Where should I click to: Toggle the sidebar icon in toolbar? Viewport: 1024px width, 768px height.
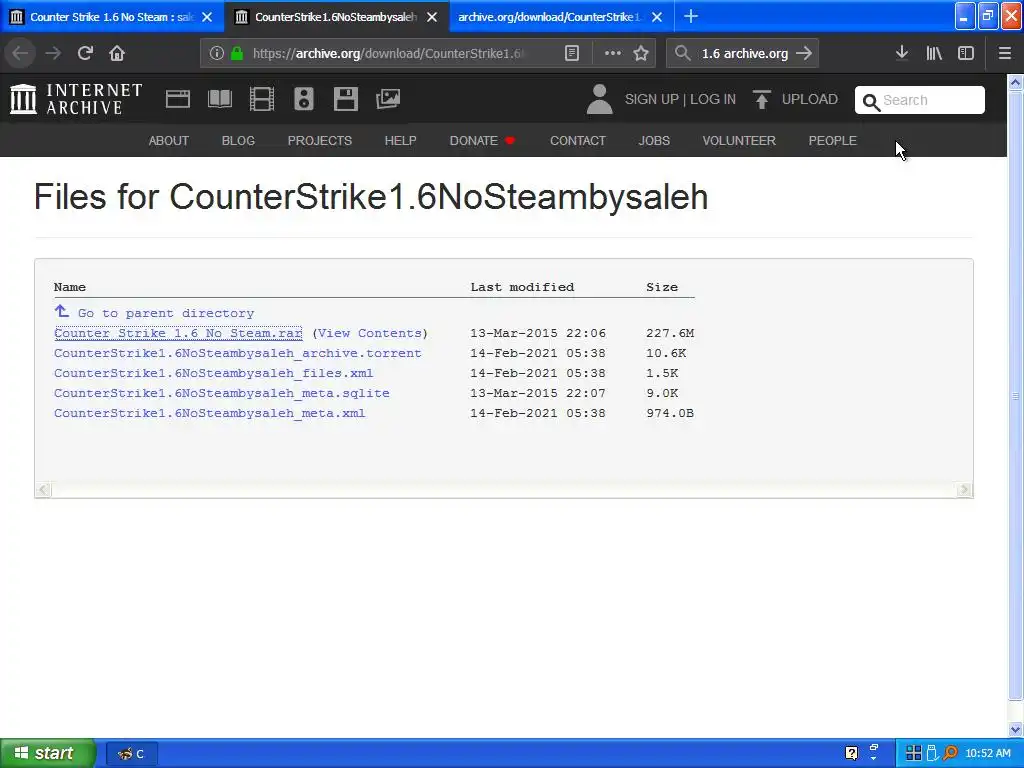pyautogui.click(x=965, y=54)
